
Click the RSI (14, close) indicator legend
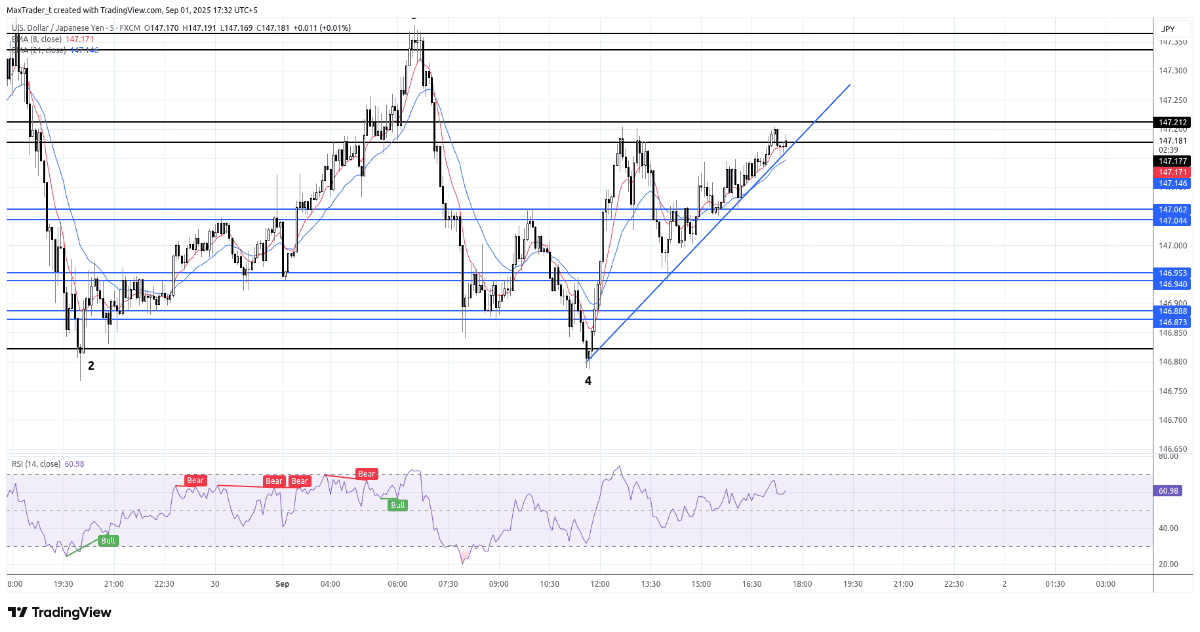(36, 464)
